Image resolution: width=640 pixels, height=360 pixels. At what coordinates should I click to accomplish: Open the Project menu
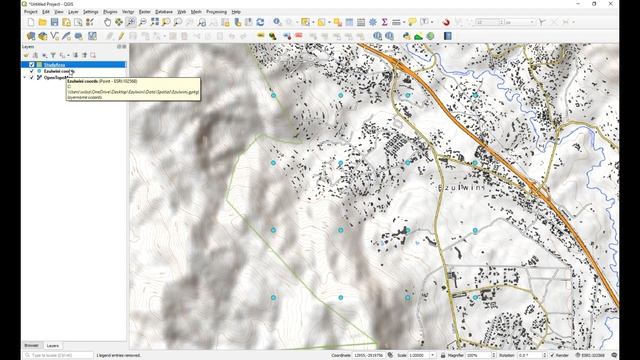click(31, 12)
